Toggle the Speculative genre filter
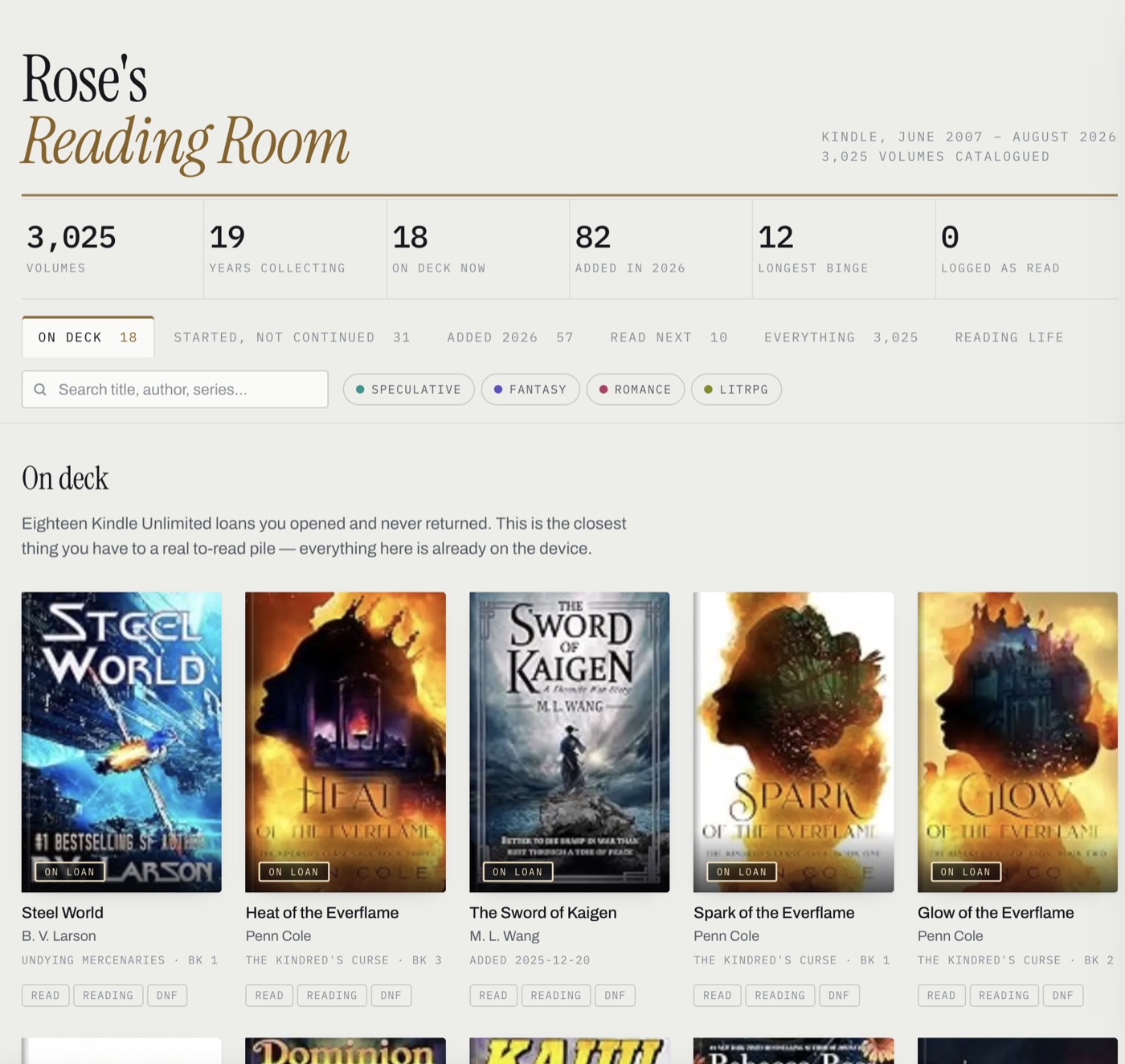The height and width of the screenshot is (1064, 1125). coord(408,390)
